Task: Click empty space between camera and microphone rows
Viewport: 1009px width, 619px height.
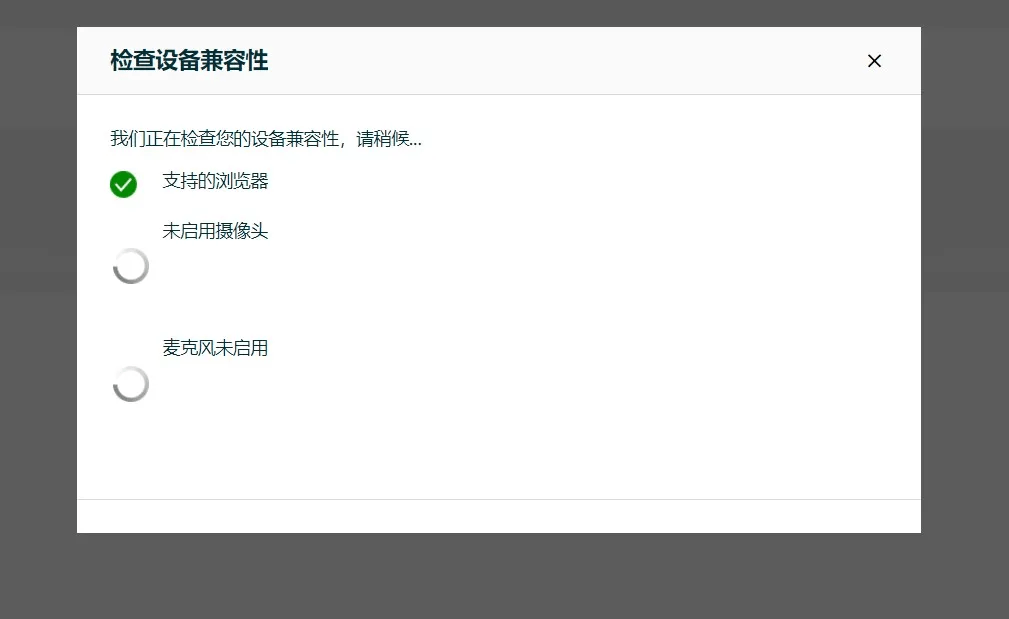Action: [500, 310]
